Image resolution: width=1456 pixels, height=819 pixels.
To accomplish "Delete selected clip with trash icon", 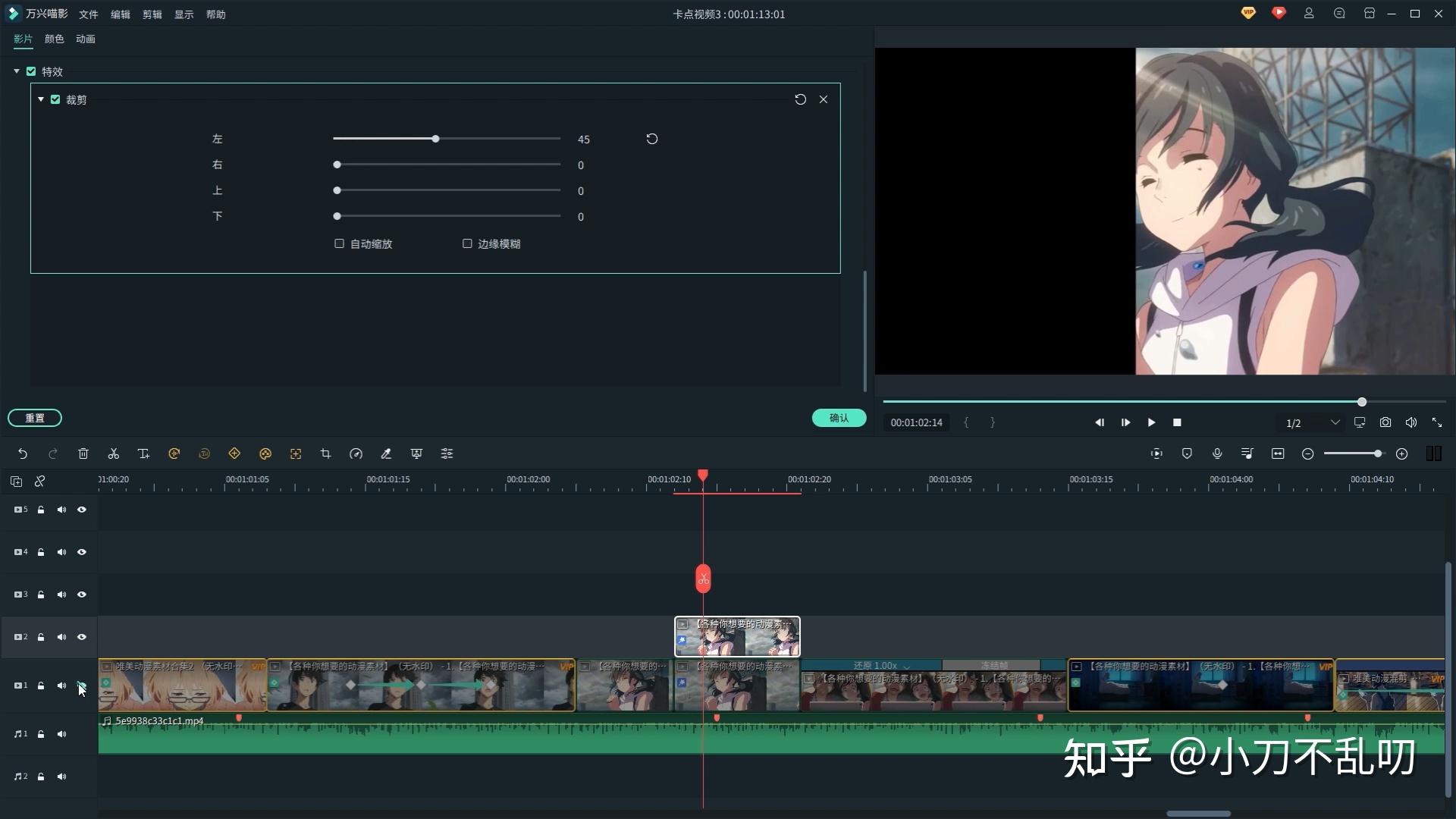I will pos(83,453).
